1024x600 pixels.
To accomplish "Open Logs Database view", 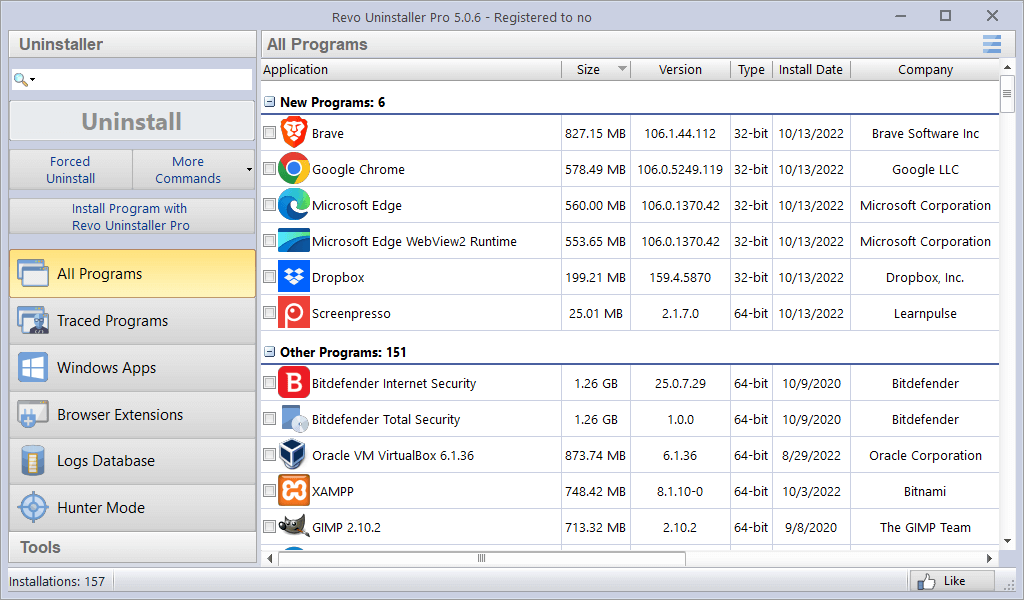I will pos(133,461).
